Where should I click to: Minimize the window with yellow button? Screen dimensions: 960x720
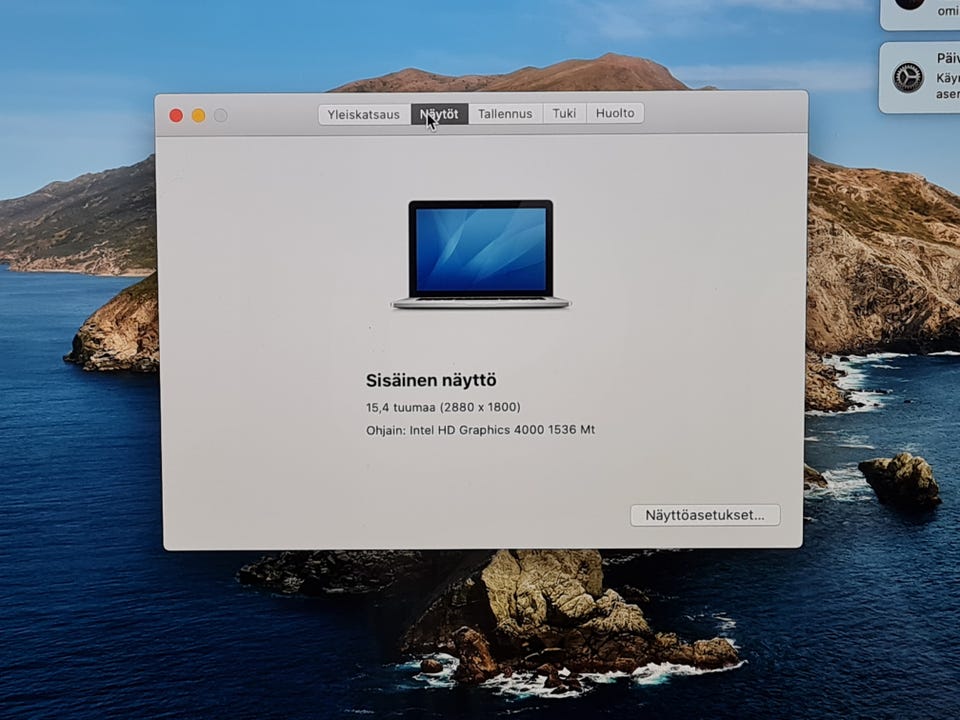click(x=198, y=116)
